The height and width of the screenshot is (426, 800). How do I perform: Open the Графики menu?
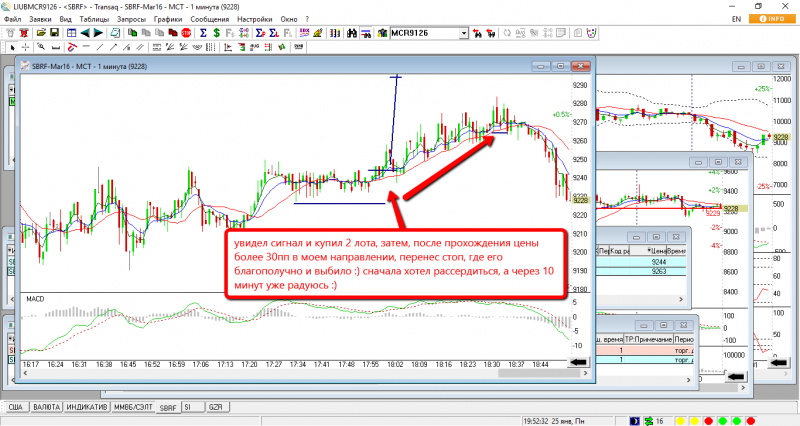click(168, 19)
